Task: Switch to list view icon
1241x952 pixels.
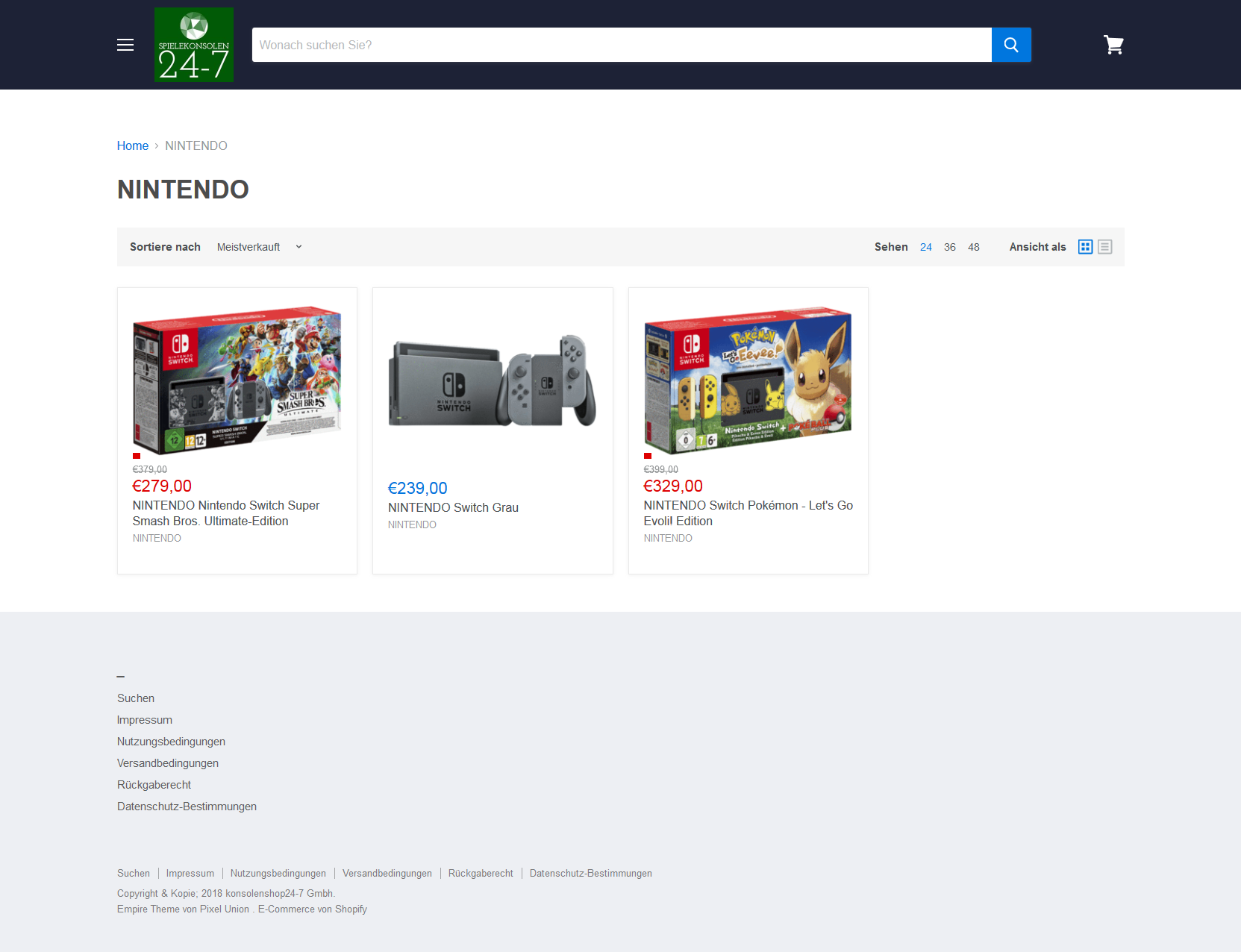Action: click(1105, 247)
